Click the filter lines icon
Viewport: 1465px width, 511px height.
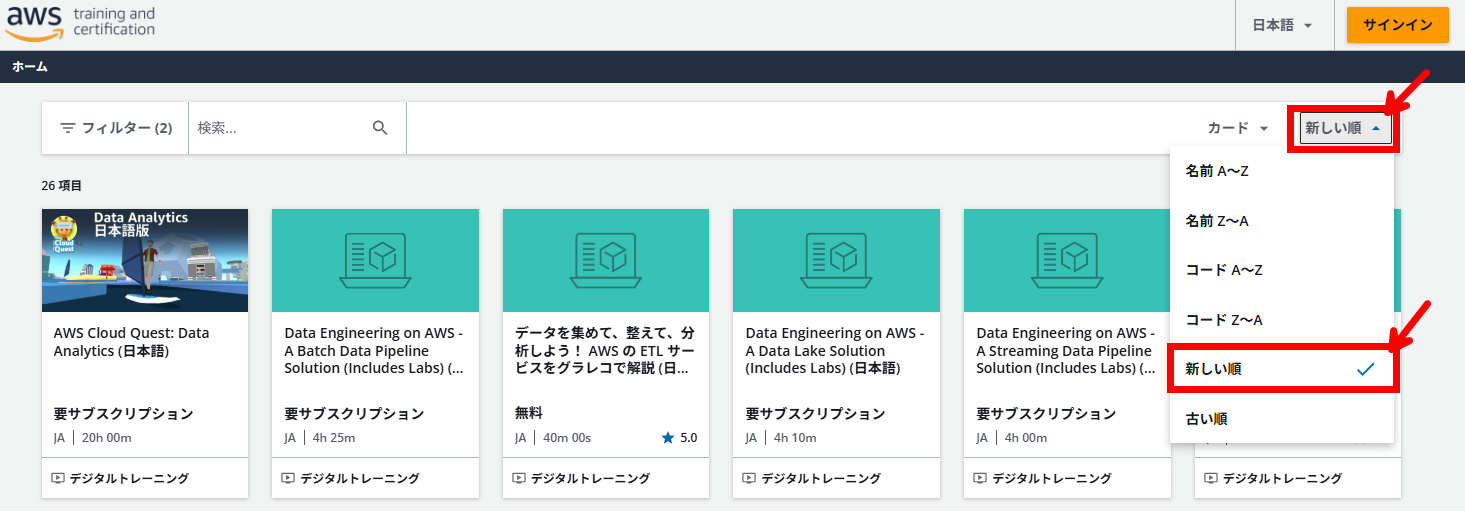click(68, 128)
